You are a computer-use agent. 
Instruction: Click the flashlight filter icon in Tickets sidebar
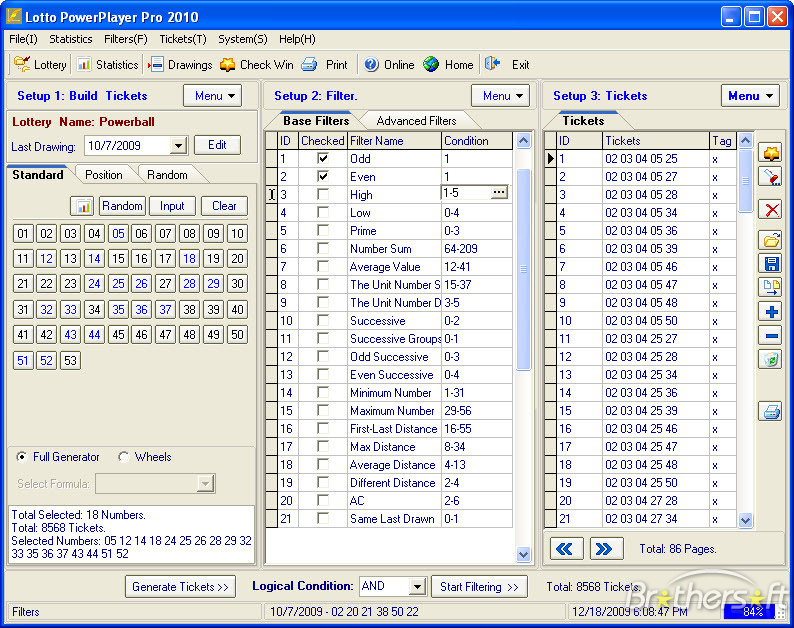pyautogui.click(x=771, y=177)
